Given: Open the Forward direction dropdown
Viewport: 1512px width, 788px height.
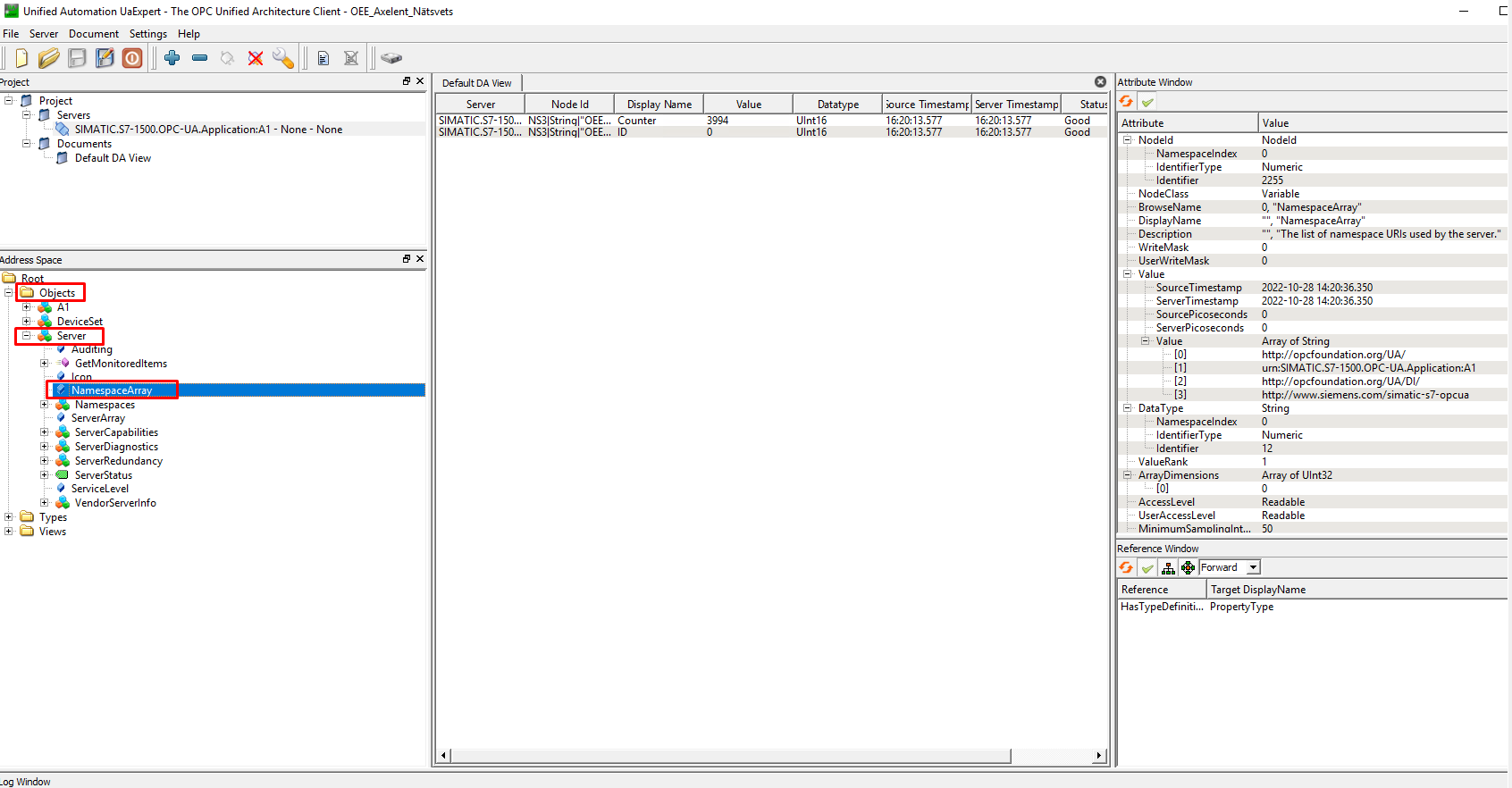Looking at the screenshot, I should [x=1253, y=568].
